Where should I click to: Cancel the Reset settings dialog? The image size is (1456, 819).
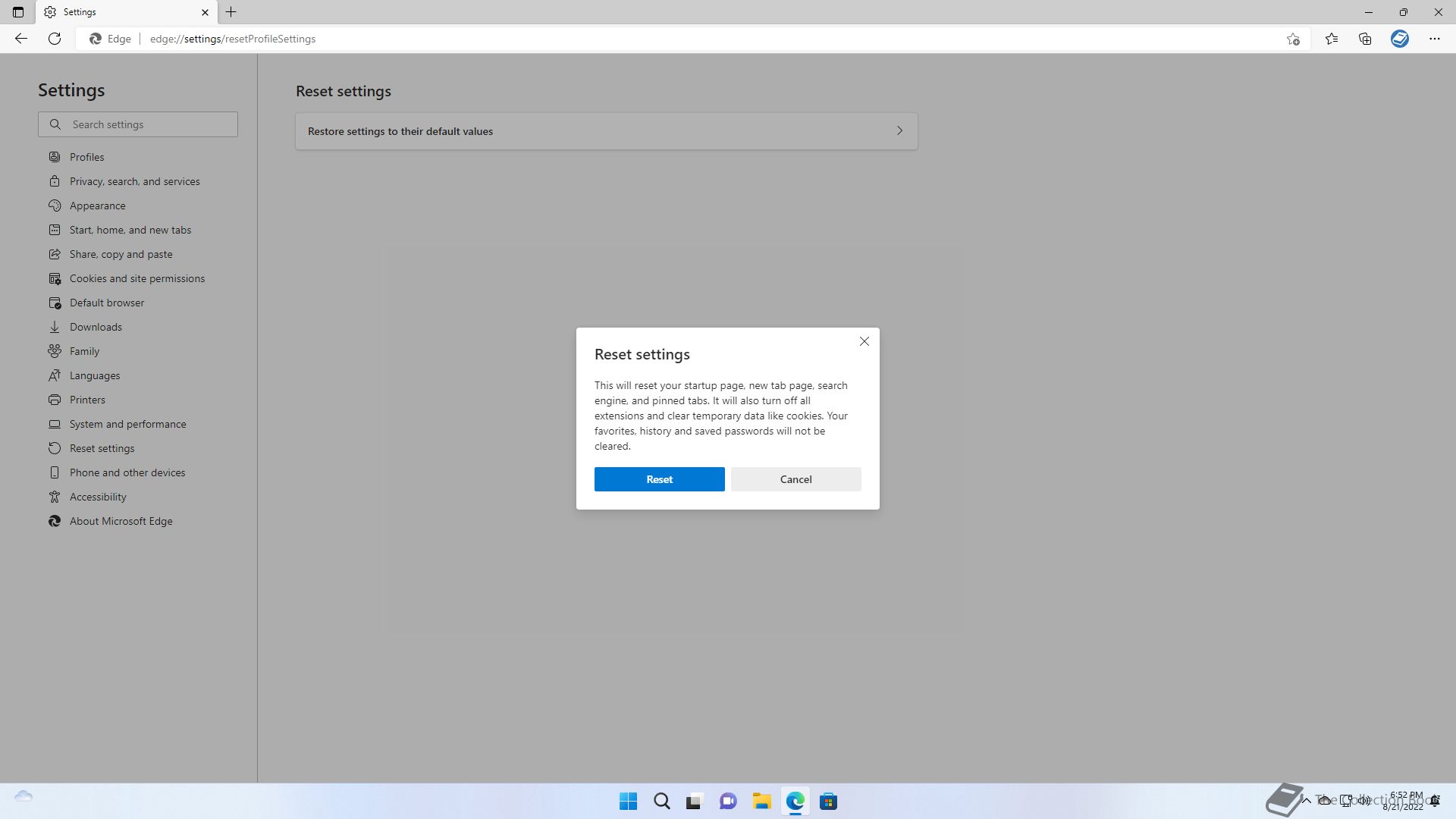pyautogui.click(x=795, y=479)
